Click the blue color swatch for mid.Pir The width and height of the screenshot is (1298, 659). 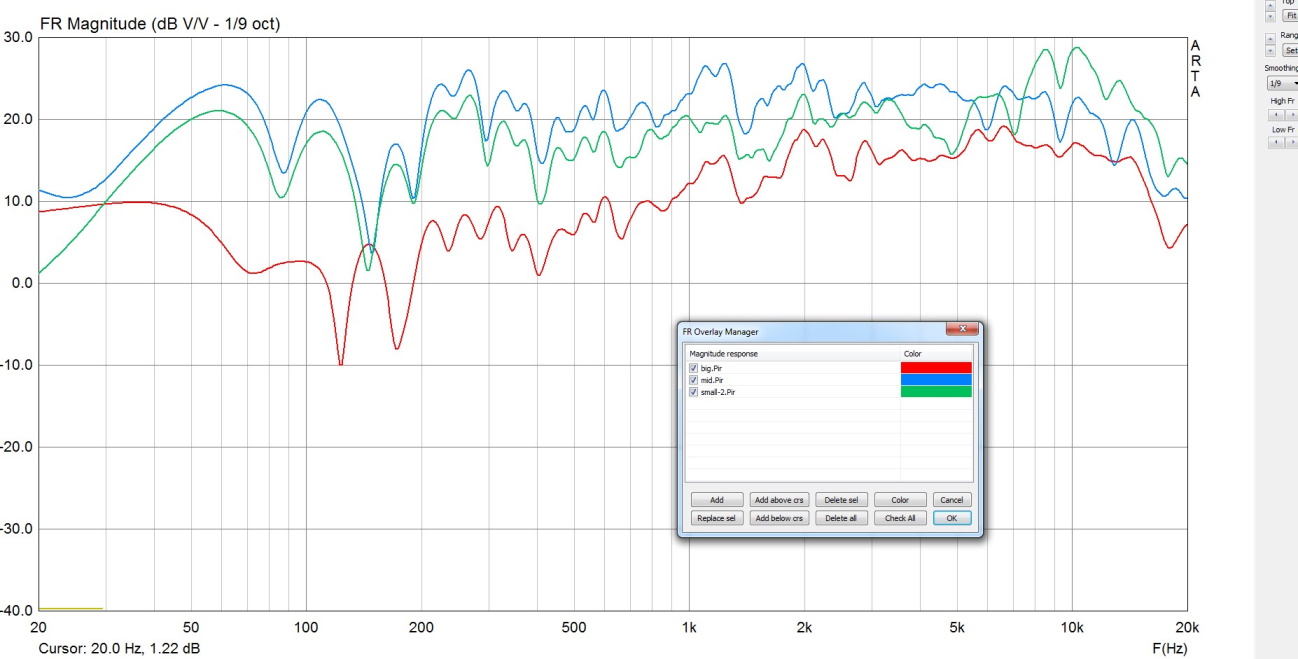click(936, 380)
